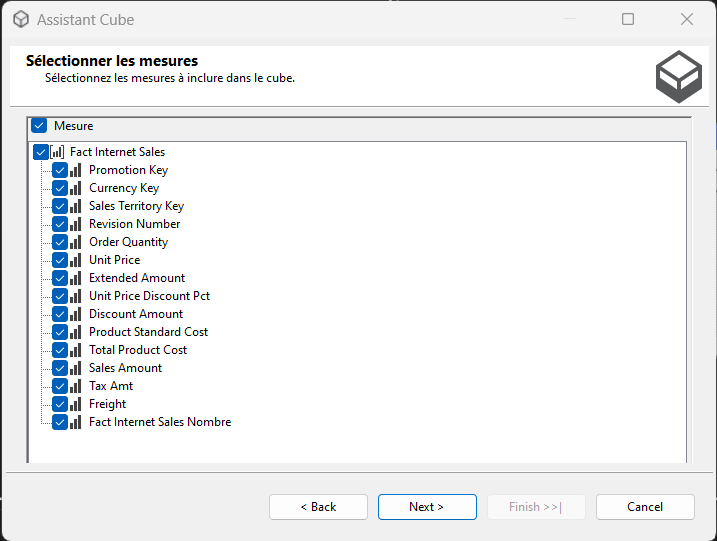Click the large cube logo in the header

coord(679,76)
